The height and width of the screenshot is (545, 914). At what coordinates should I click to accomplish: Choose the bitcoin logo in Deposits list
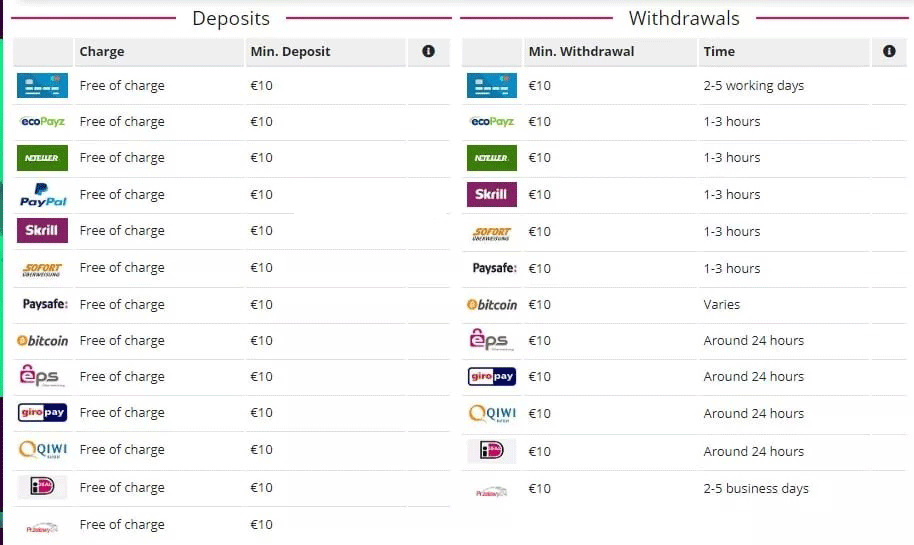[x=43, y=340]
